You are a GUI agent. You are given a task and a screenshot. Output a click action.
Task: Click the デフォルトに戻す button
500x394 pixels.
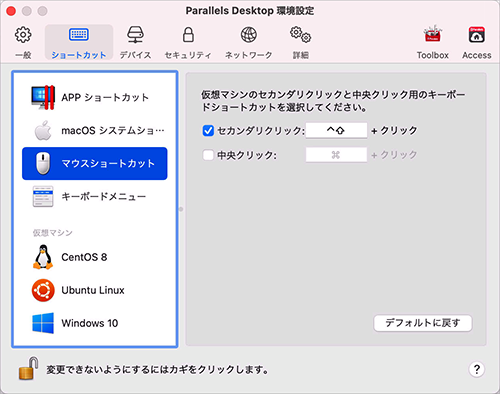pos(423,323)
